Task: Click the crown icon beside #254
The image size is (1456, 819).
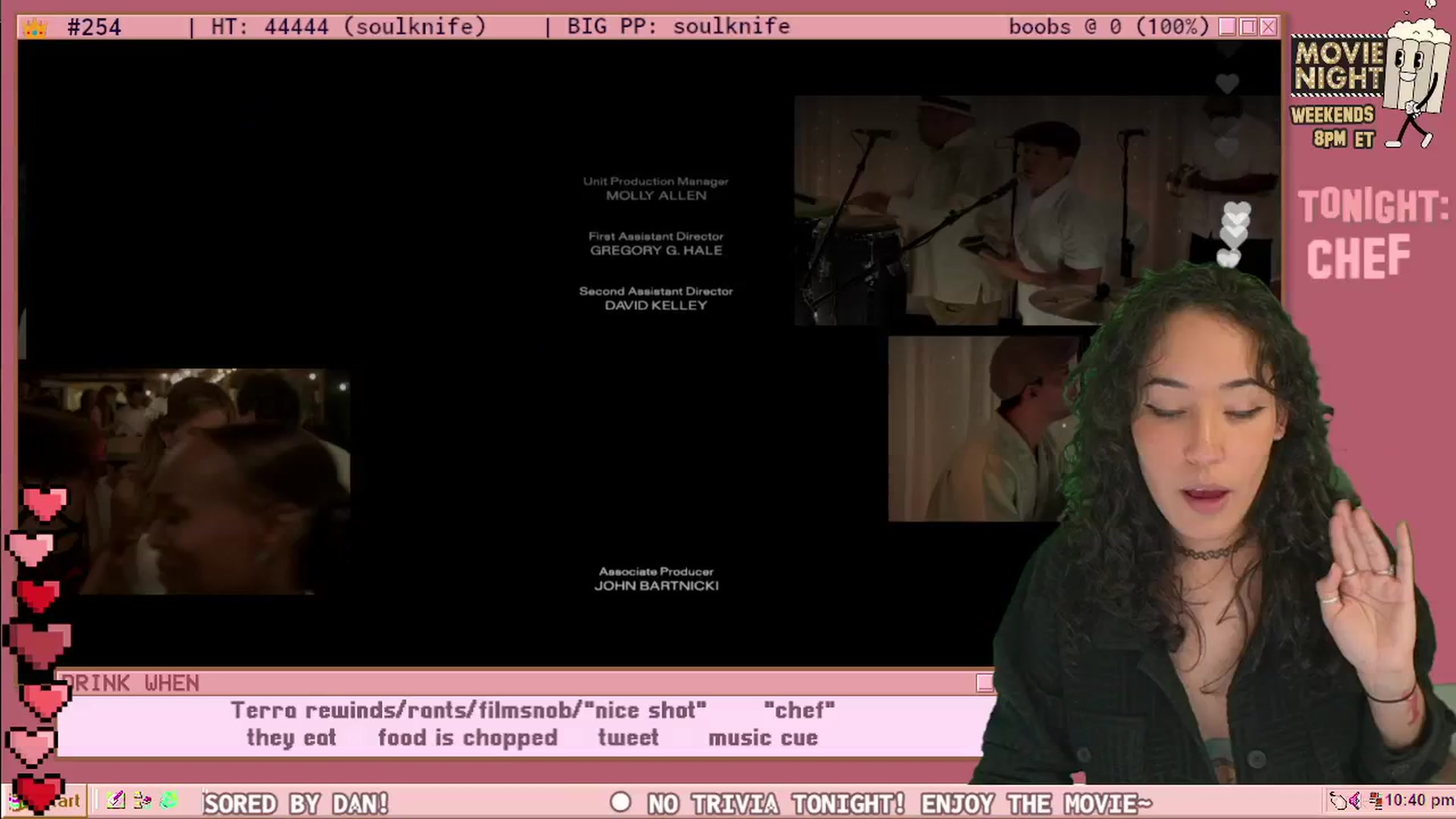Action: coord(35,28)
